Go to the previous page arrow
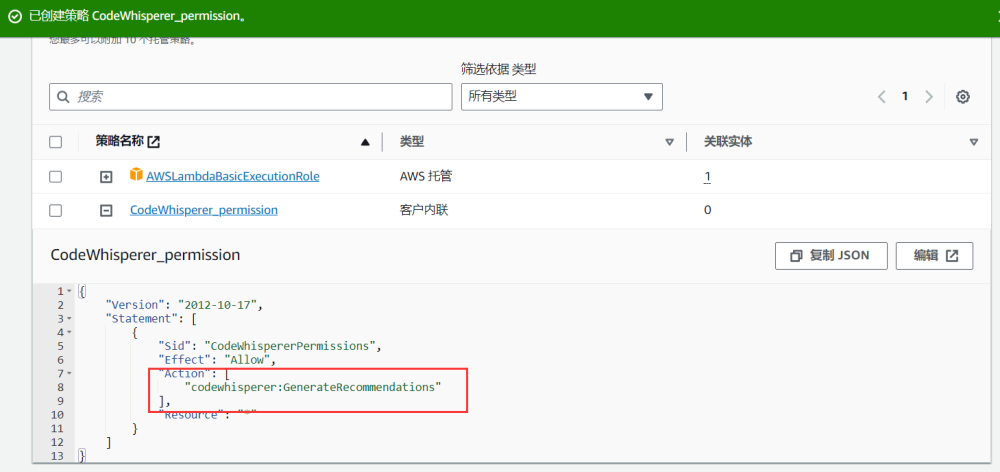 881,97
